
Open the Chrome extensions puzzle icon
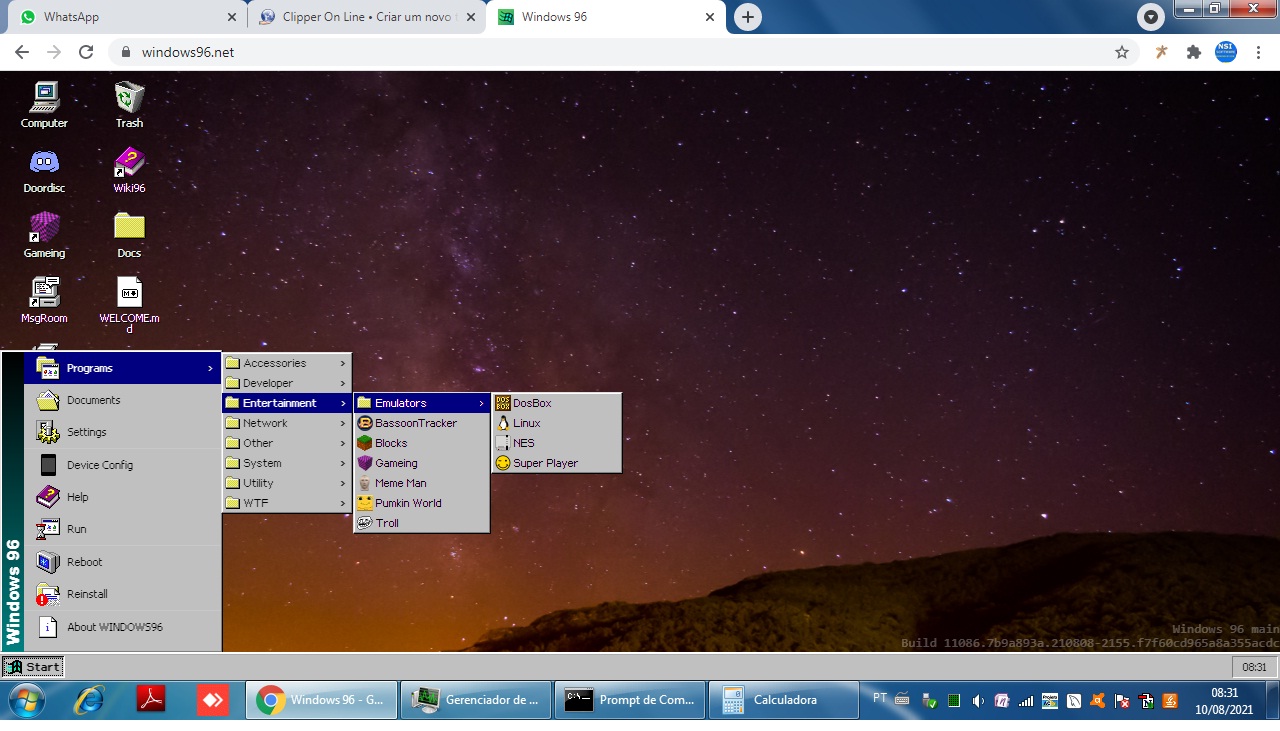tap(1193, 52)
